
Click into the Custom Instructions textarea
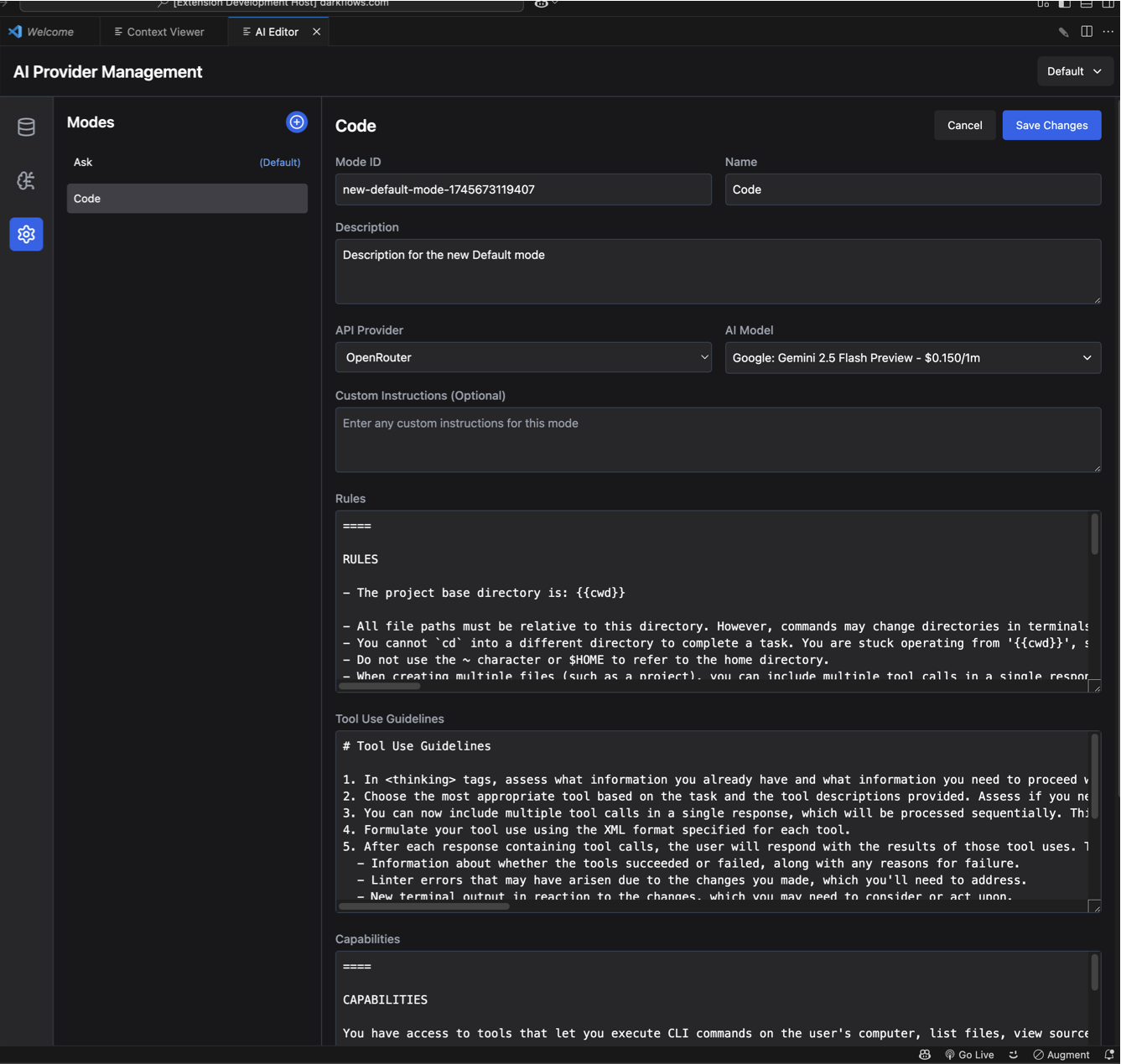(x=719, y=440)
